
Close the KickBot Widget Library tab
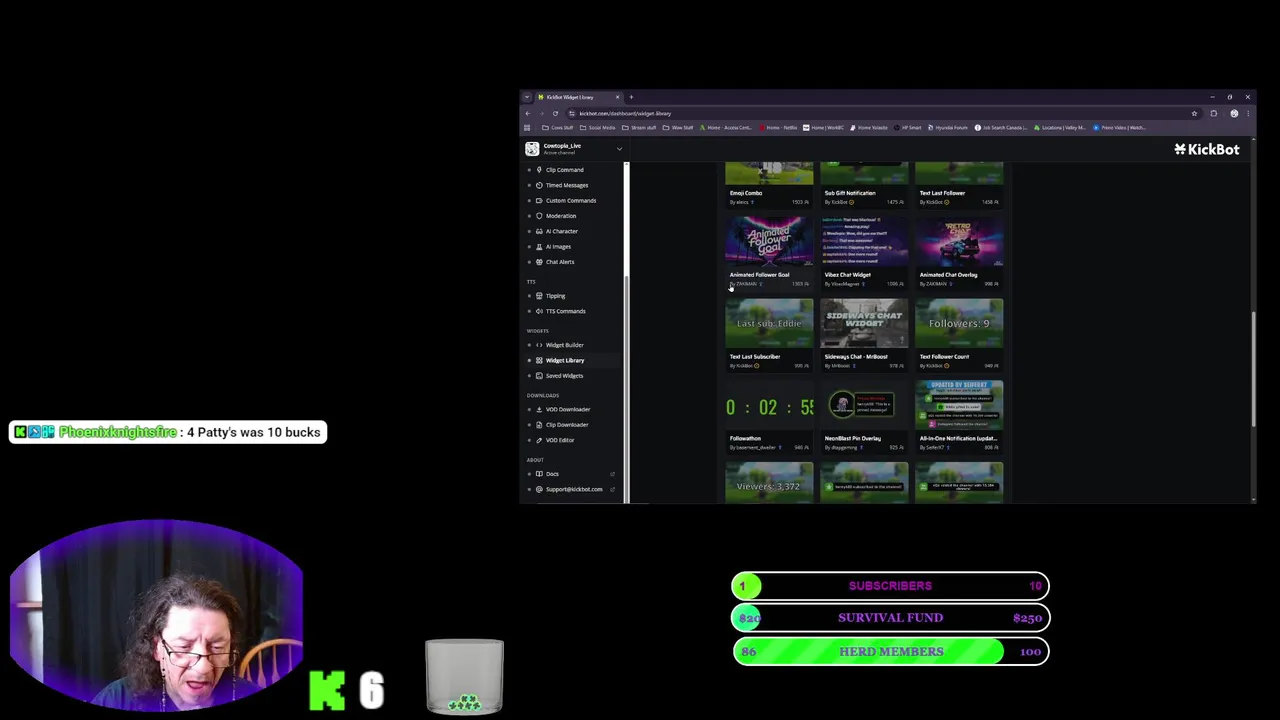pyautogui.click(x=617, y=97)
